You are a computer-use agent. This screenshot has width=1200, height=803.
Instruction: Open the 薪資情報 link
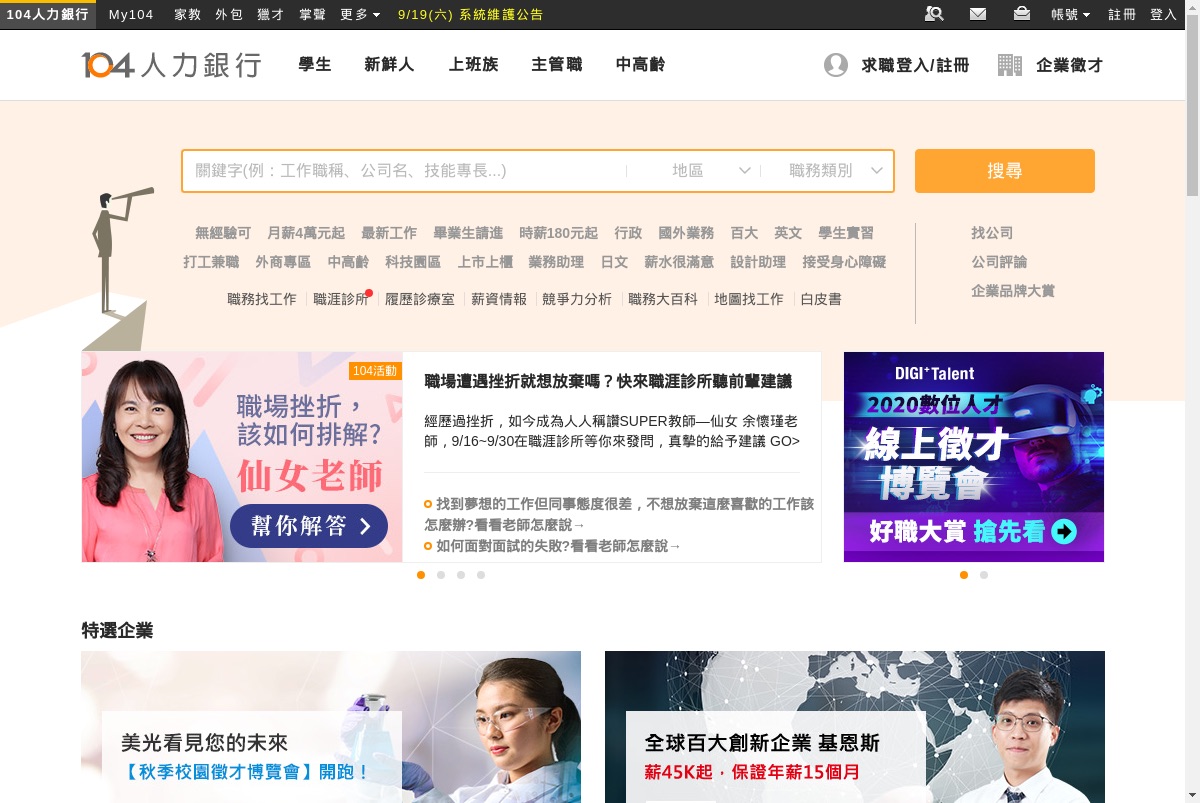(499, 299)
